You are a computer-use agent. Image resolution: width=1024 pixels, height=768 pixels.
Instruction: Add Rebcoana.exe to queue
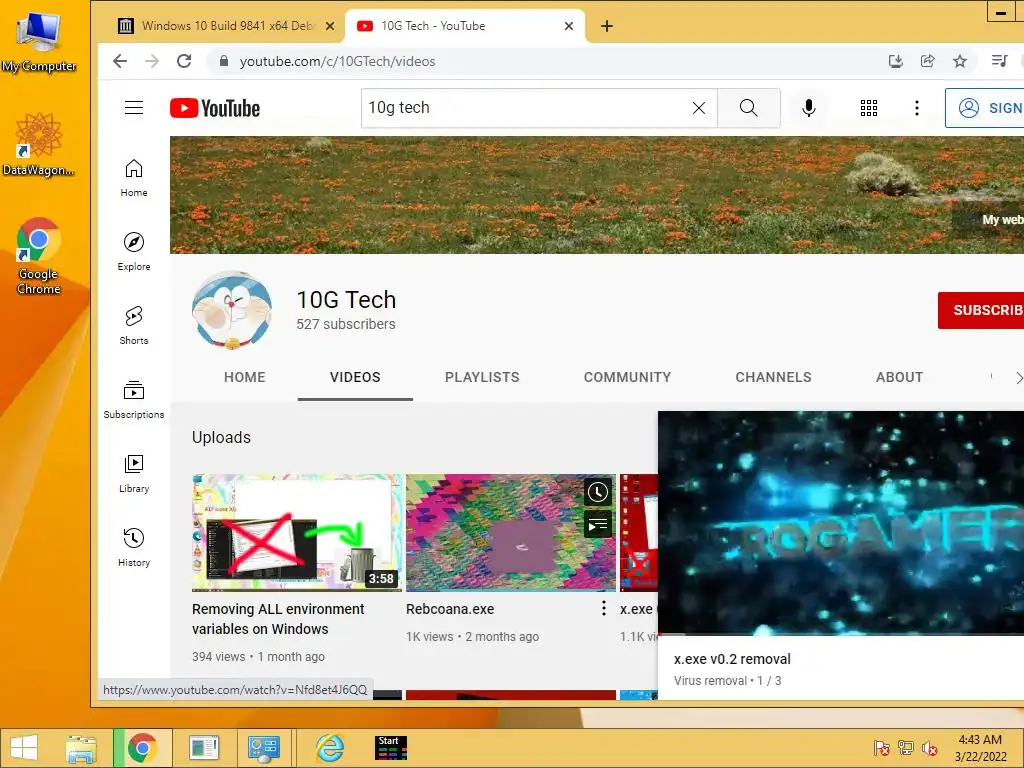pos(598,524)
